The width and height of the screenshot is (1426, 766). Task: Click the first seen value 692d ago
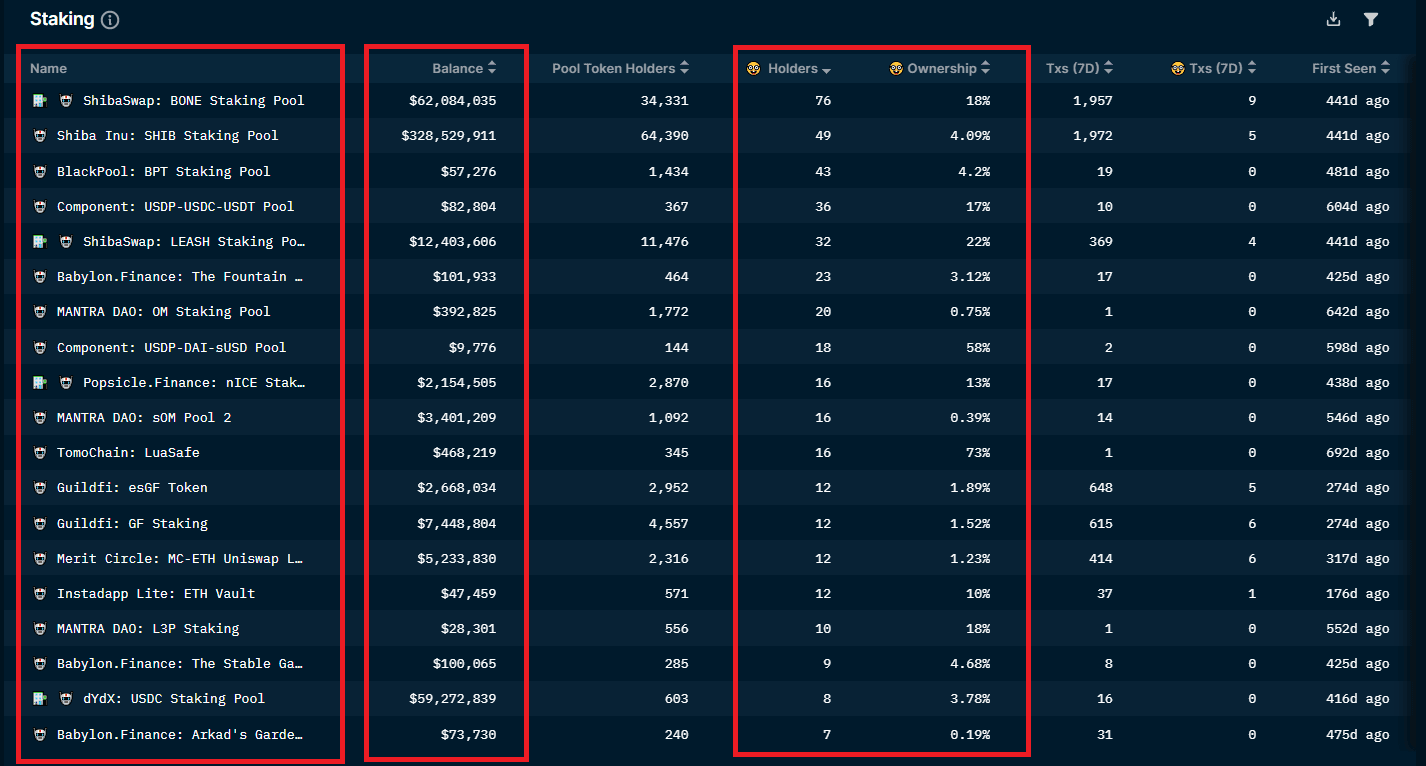point(1358,453)
